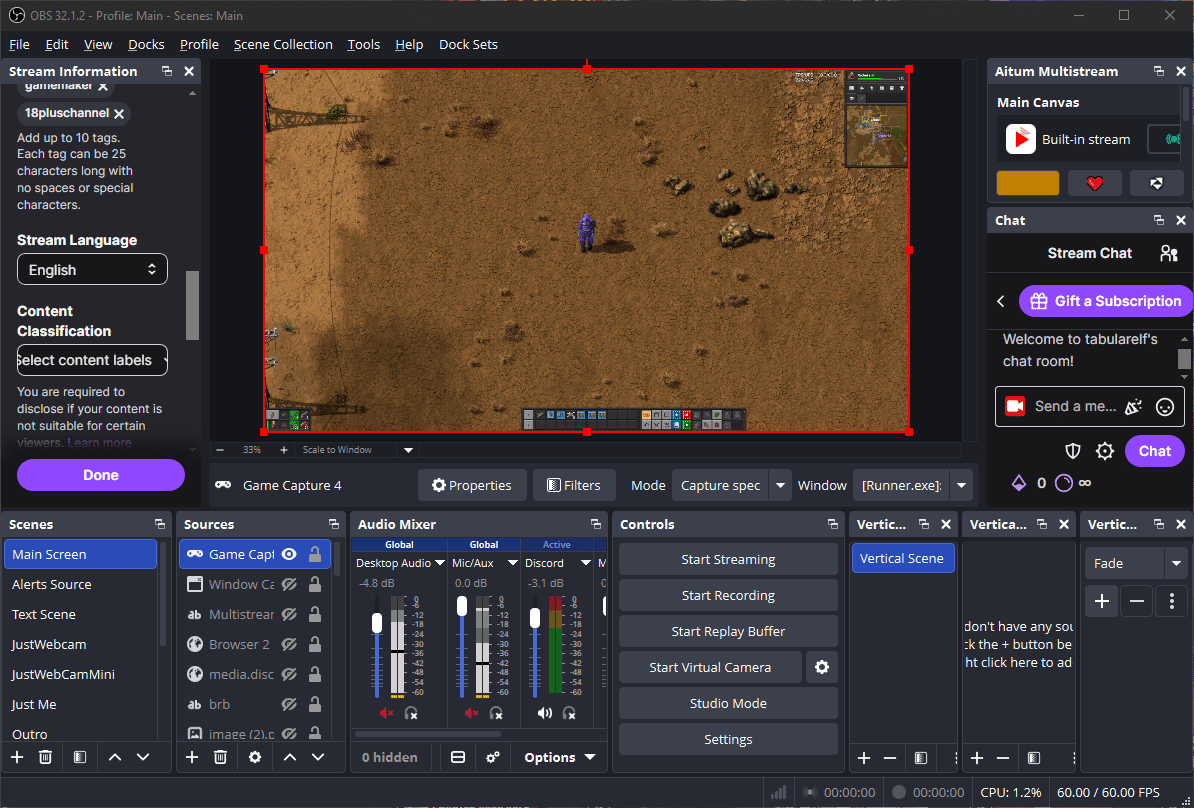The image size is (1194, 808).
Task: Click the heart icon in Aitum Multistream
Action: 1095,183
